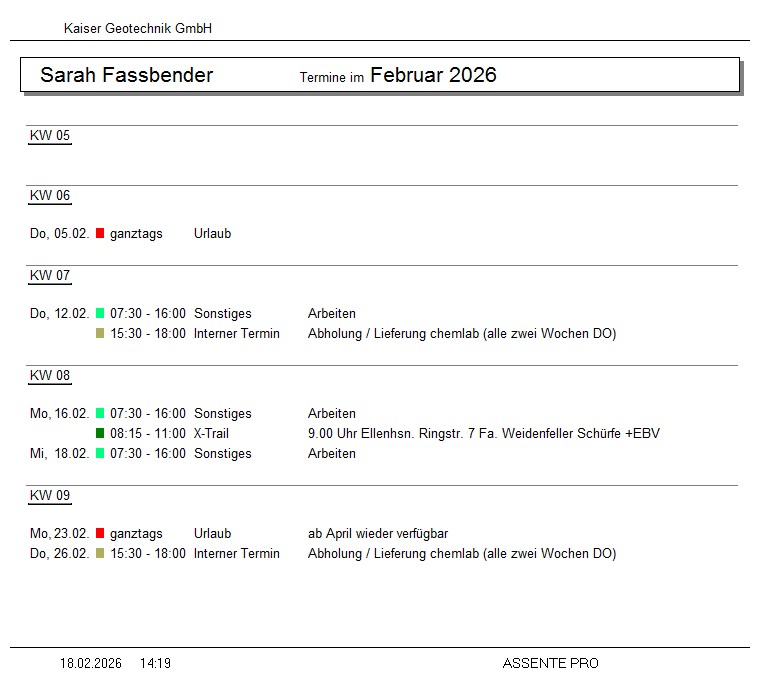Select the olive marker on Do, 26.02.
780x687 pixels.
(100, 554)
